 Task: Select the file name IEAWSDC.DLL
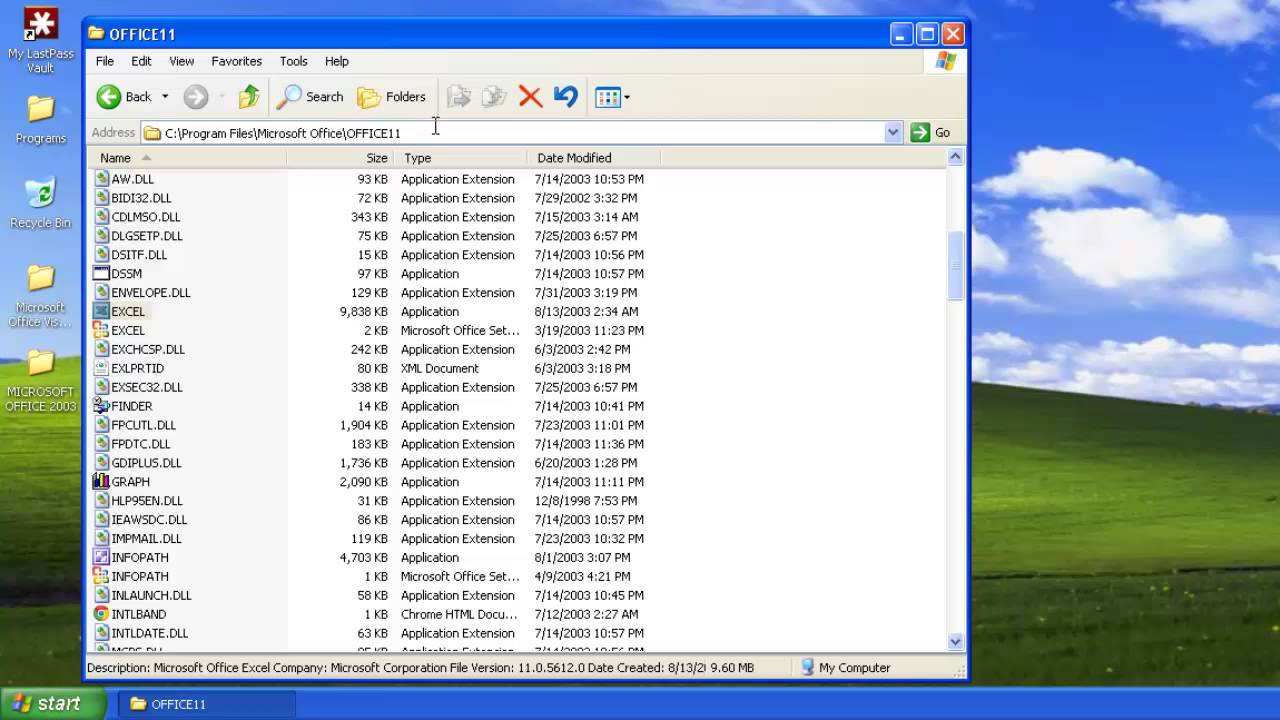(x=149, y=520)
